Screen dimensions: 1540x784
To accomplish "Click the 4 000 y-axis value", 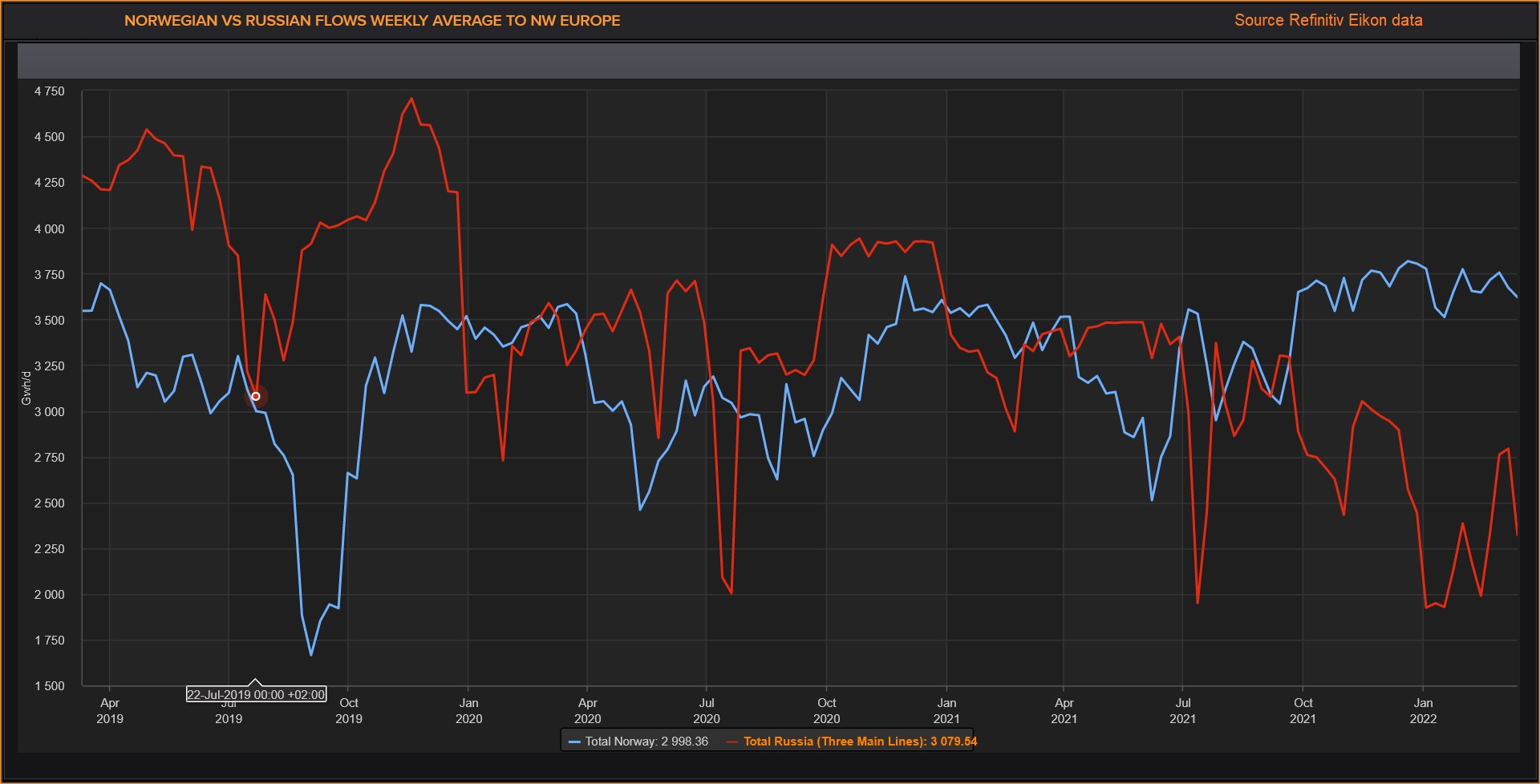I will pyautogui.click(x=49, y=228).
